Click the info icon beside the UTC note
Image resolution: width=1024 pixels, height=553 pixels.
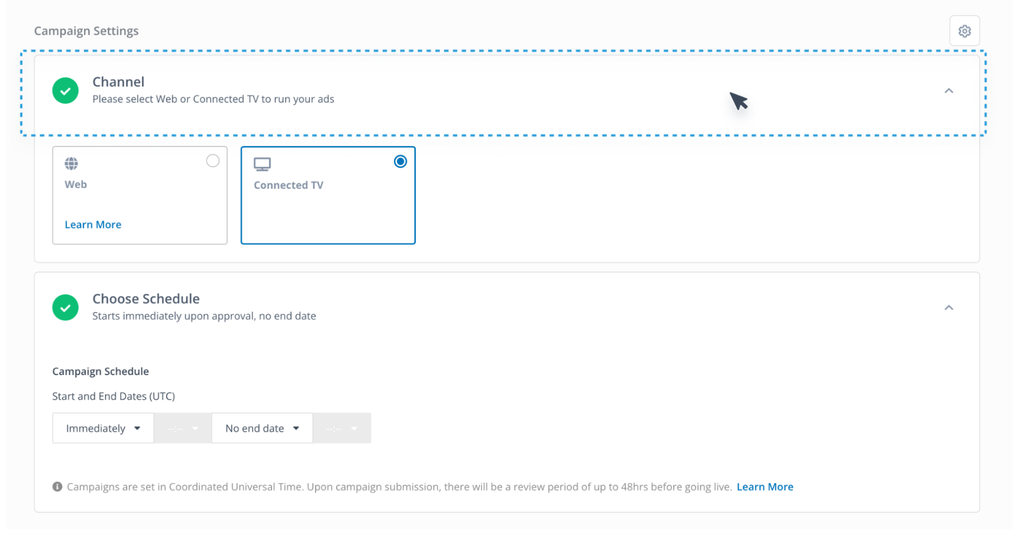pos(57,487)
